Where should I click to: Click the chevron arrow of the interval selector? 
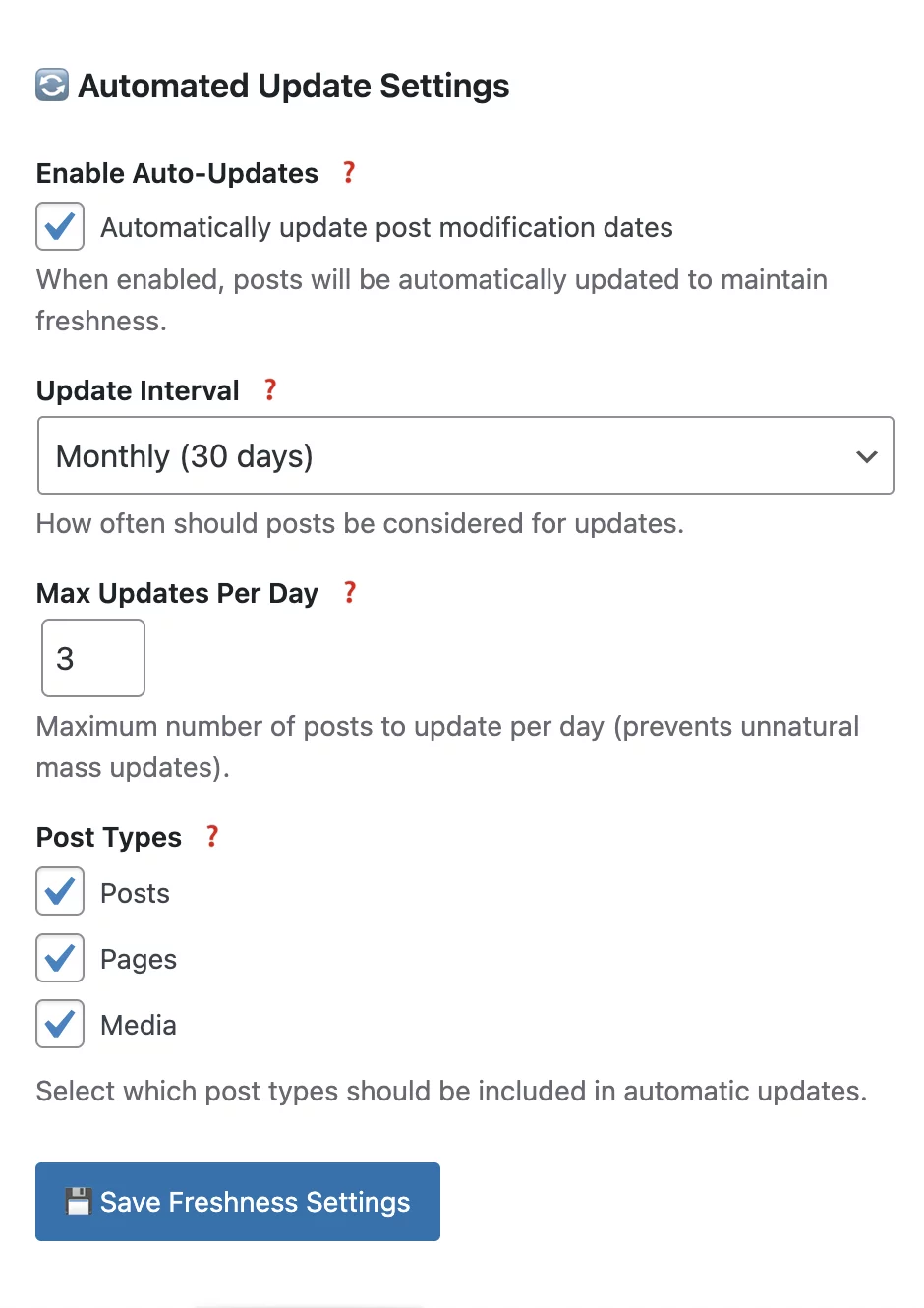click(x=866, y=456)
